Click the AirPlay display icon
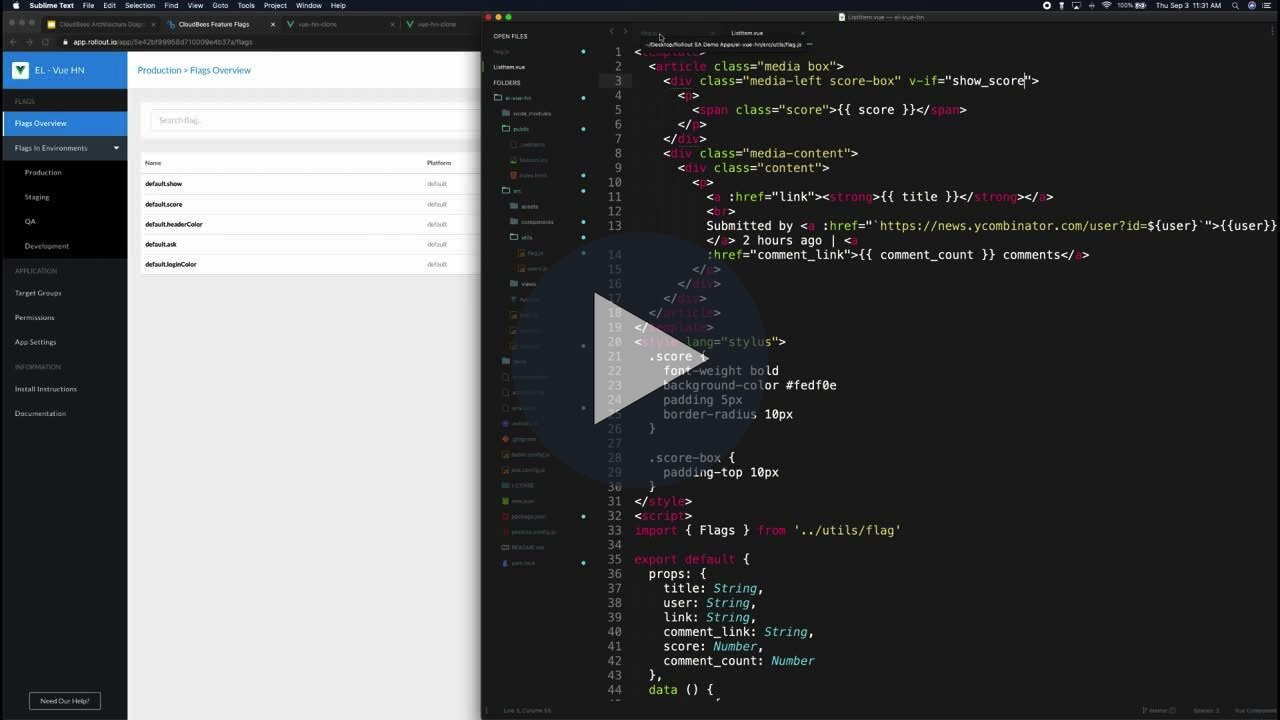 1077,5
